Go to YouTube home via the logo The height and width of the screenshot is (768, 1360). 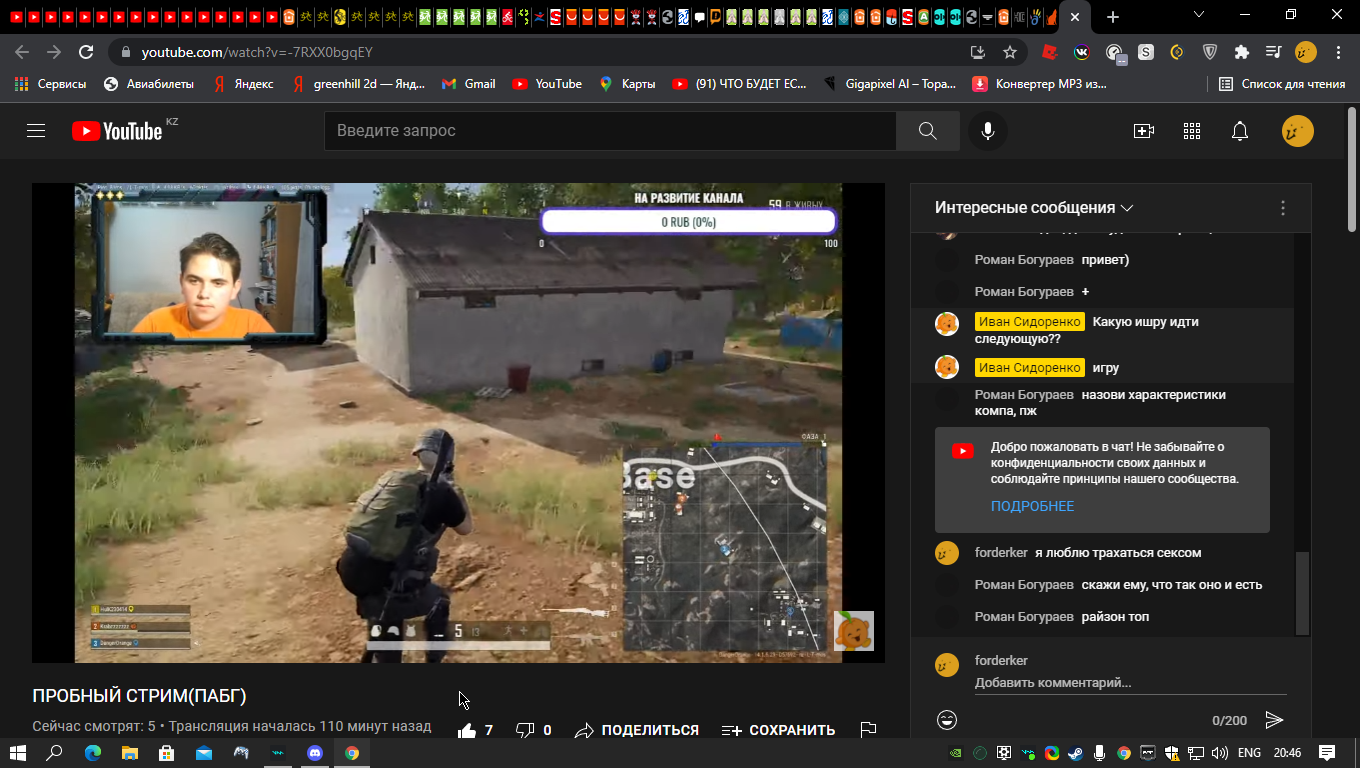pyautogui.click(x=117, y=131)
